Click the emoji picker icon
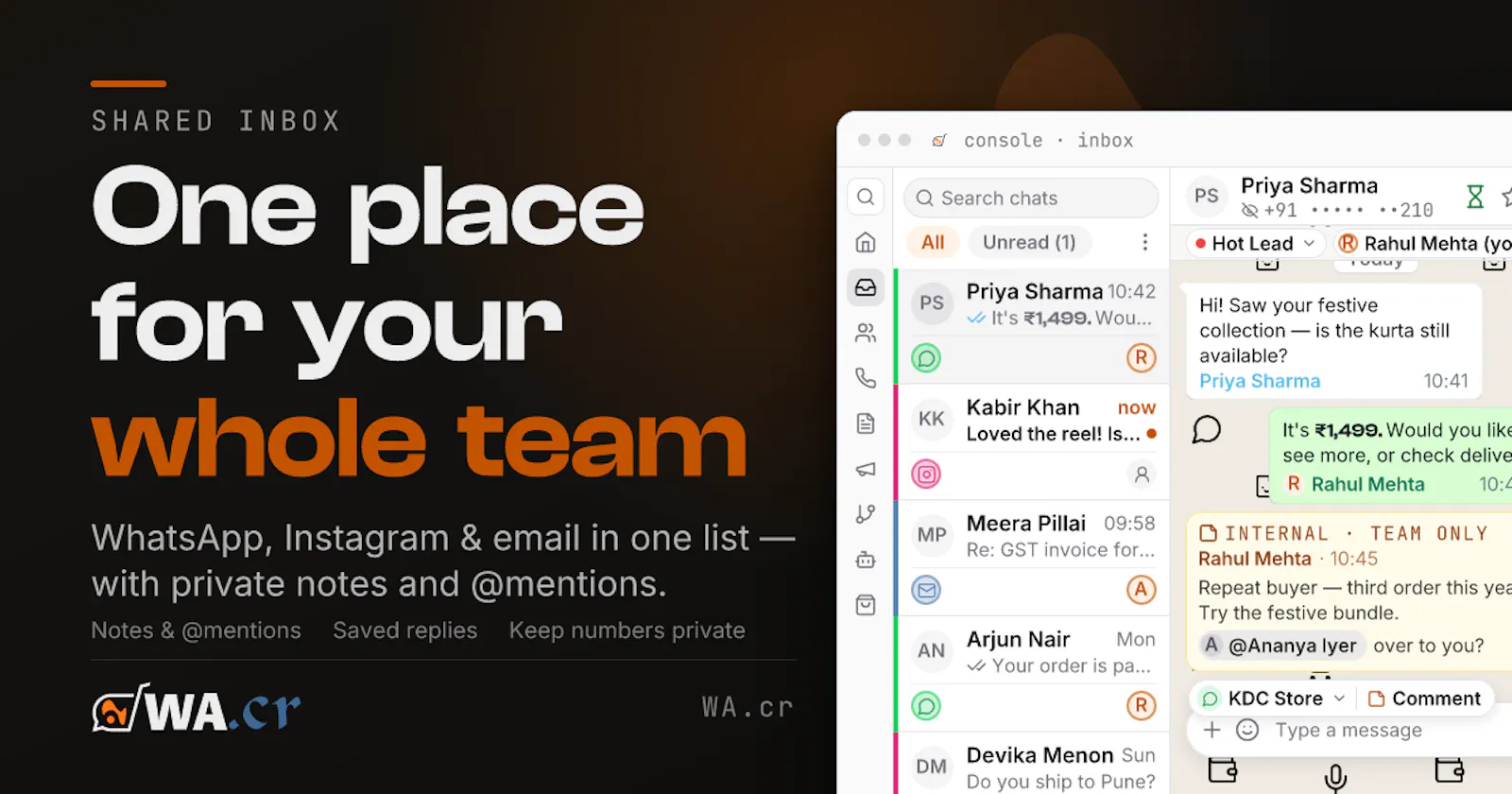Image resolution: width=1512 pixels, height=794 pixels. click(1247, 730)
